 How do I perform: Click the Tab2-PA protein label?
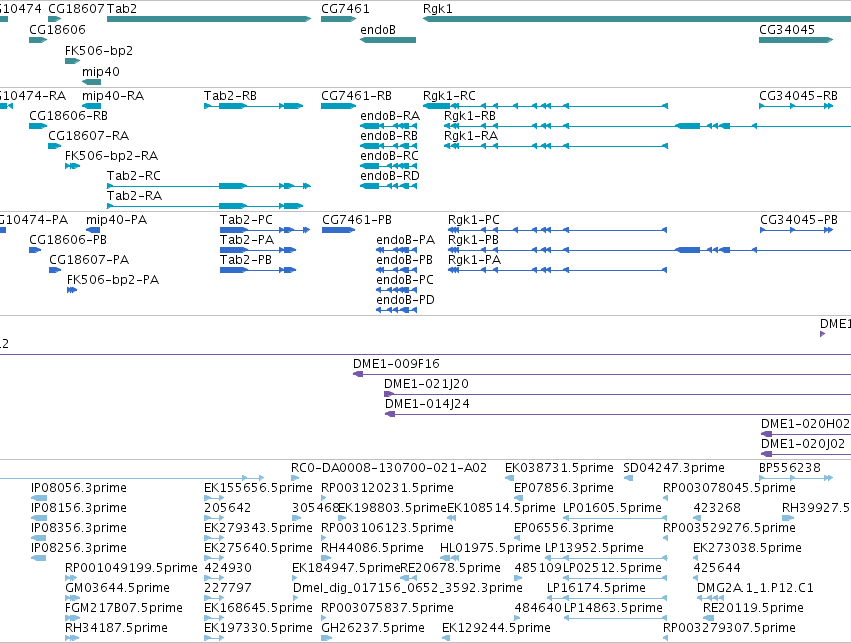pyautogui.click(x=247, y=240)
